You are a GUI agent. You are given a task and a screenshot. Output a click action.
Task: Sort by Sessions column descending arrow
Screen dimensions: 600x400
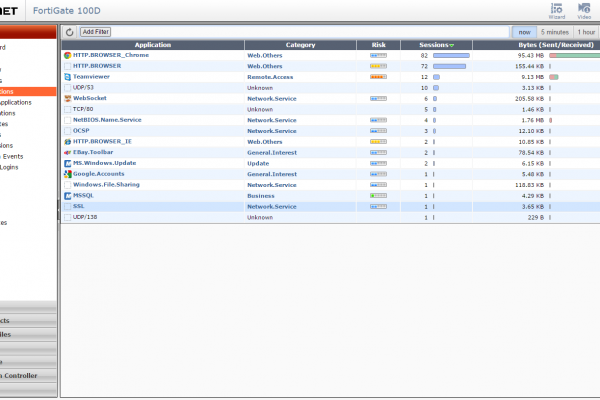pyautogui.click(x=452, y=45)
